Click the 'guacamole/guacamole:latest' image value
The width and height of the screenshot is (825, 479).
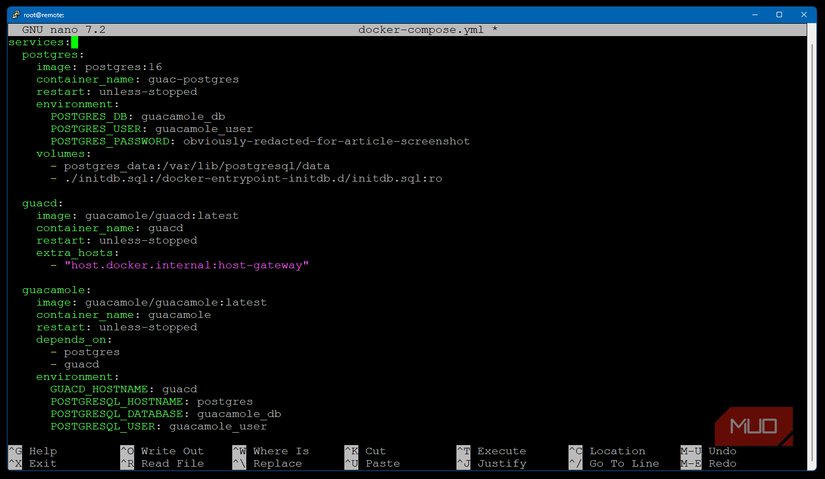[176, 303]
